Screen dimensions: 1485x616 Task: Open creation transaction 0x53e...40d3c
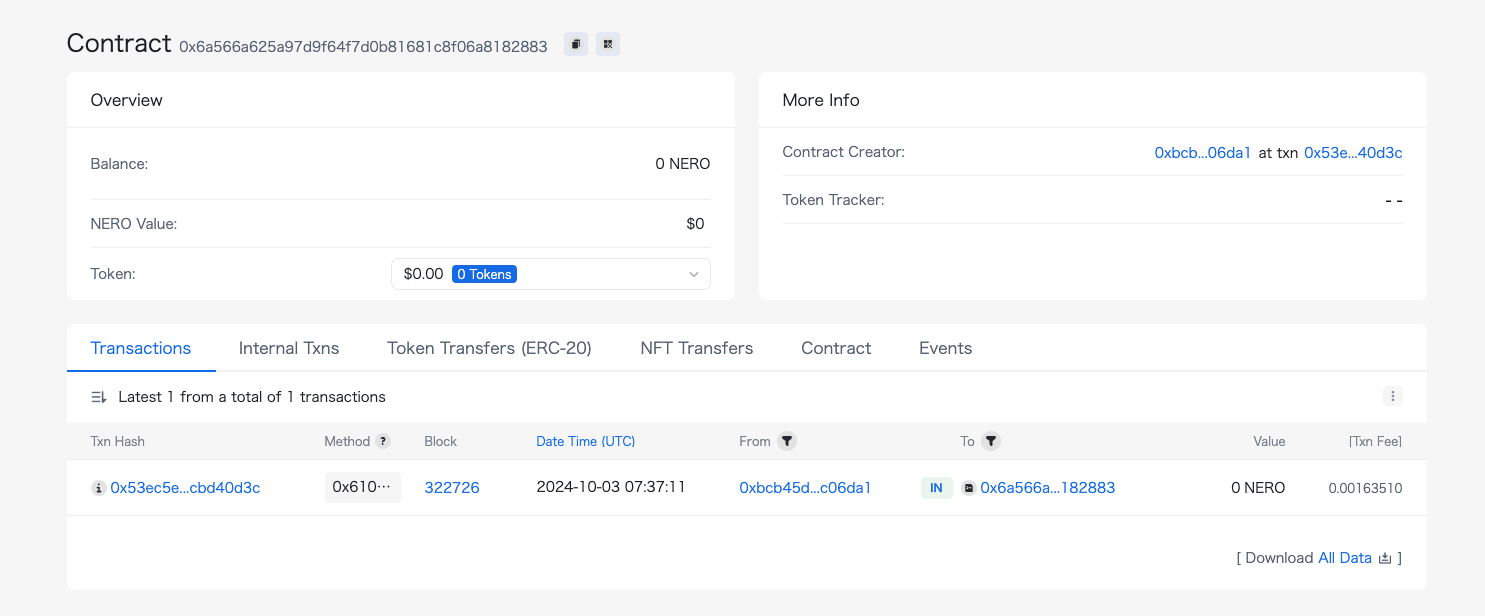(x=1353, y=152)
